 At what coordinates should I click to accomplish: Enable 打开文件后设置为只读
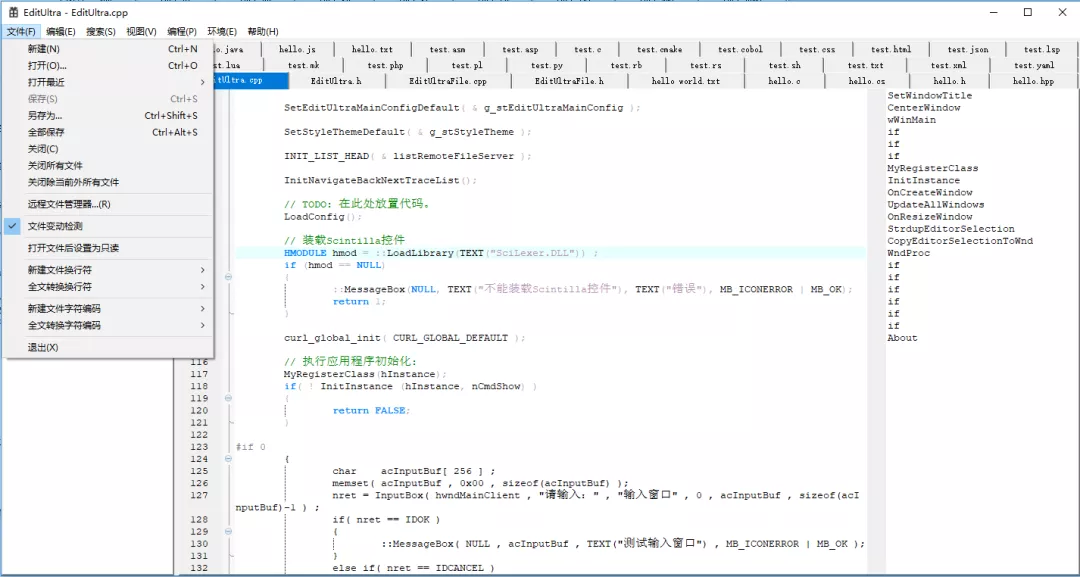[109, 248]
